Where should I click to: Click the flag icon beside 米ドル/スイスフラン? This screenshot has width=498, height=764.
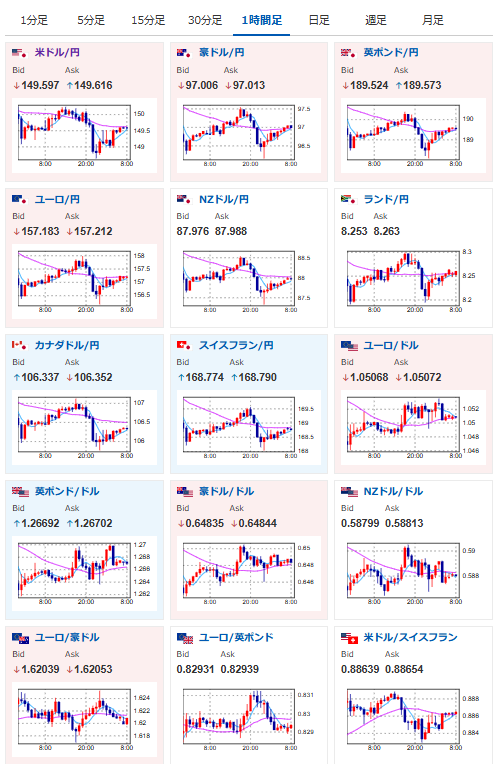coord(349,638)
